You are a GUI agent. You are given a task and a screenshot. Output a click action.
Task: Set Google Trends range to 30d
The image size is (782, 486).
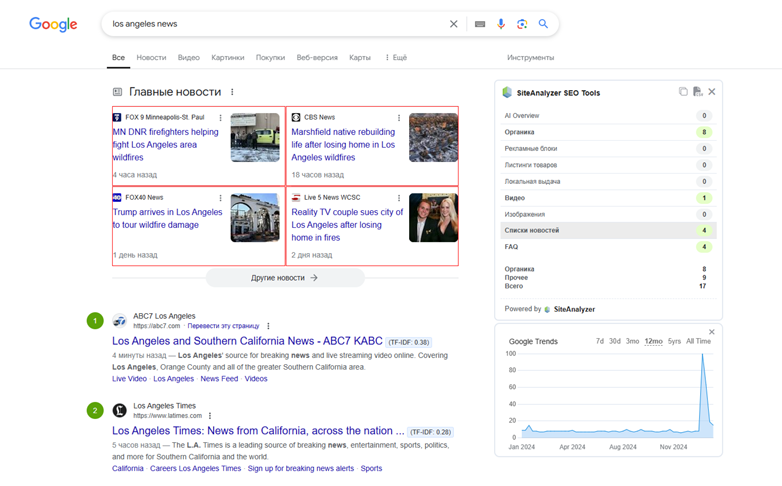614,341
